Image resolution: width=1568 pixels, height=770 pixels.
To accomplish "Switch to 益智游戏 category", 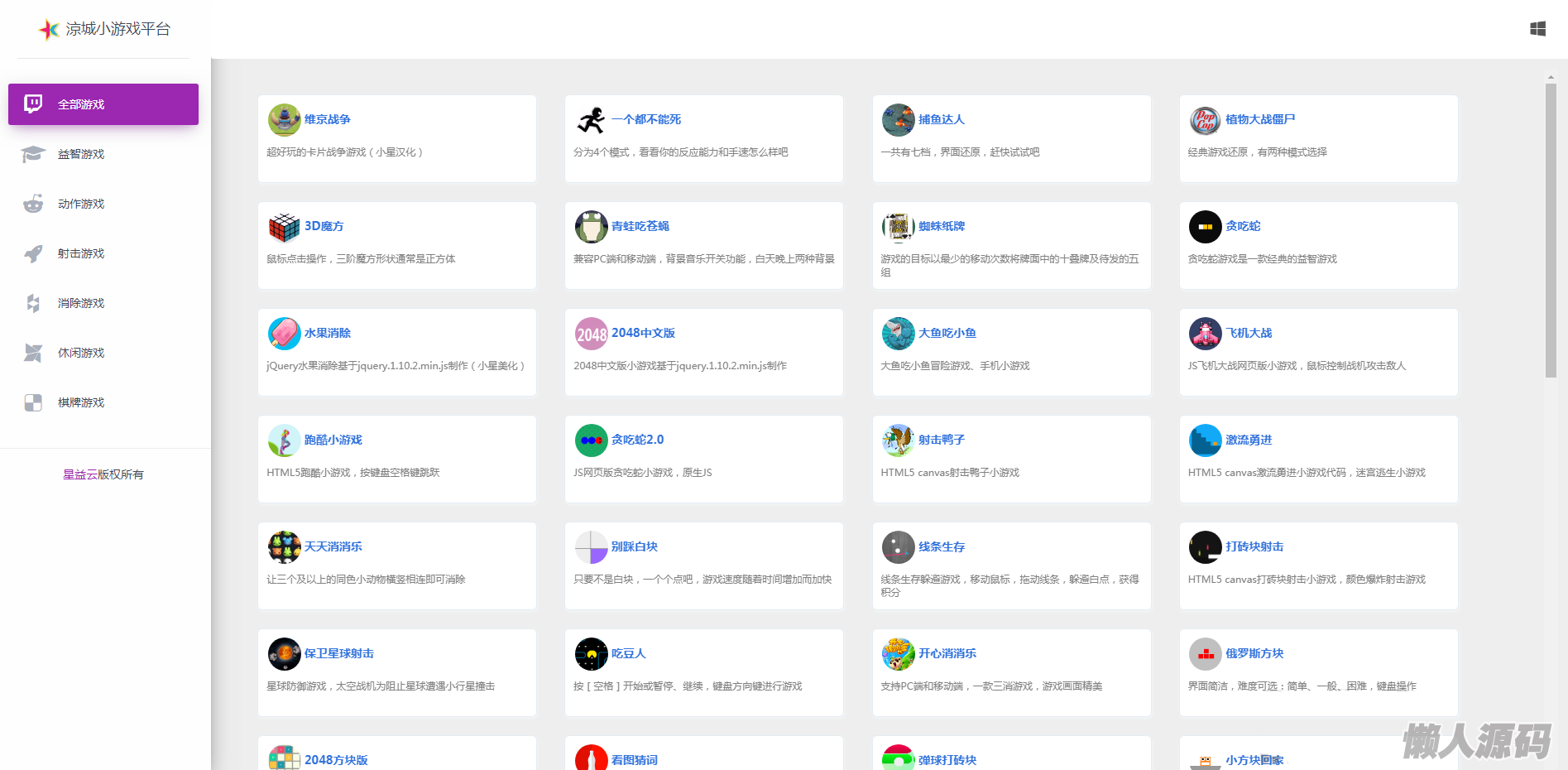I will [81, 154].
